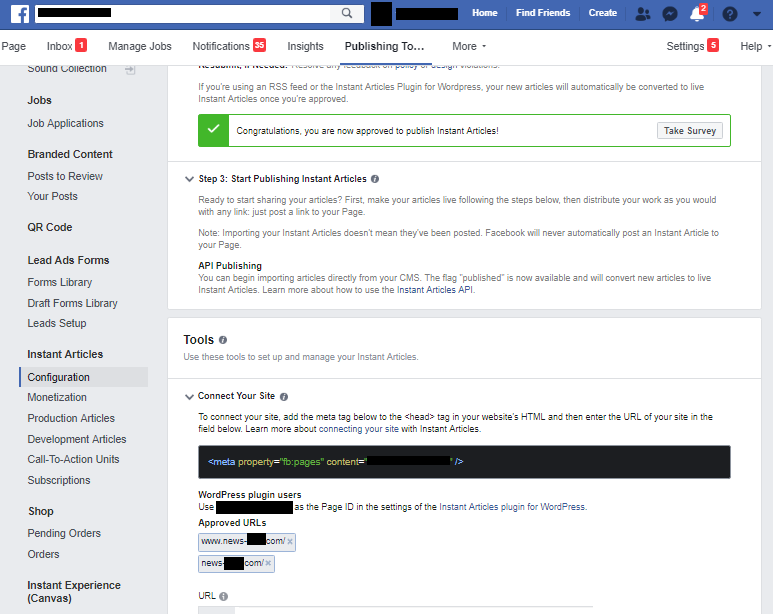Viewport: 773px width, 614px height.
Task: Open Draft Forms Library in sidebar
Action: [72, 303]
